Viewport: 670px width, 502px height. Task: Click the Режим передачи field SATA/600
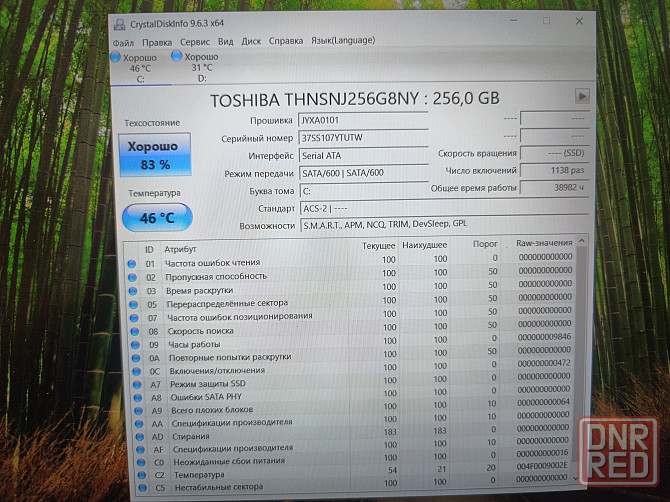(x=364, y=173)
